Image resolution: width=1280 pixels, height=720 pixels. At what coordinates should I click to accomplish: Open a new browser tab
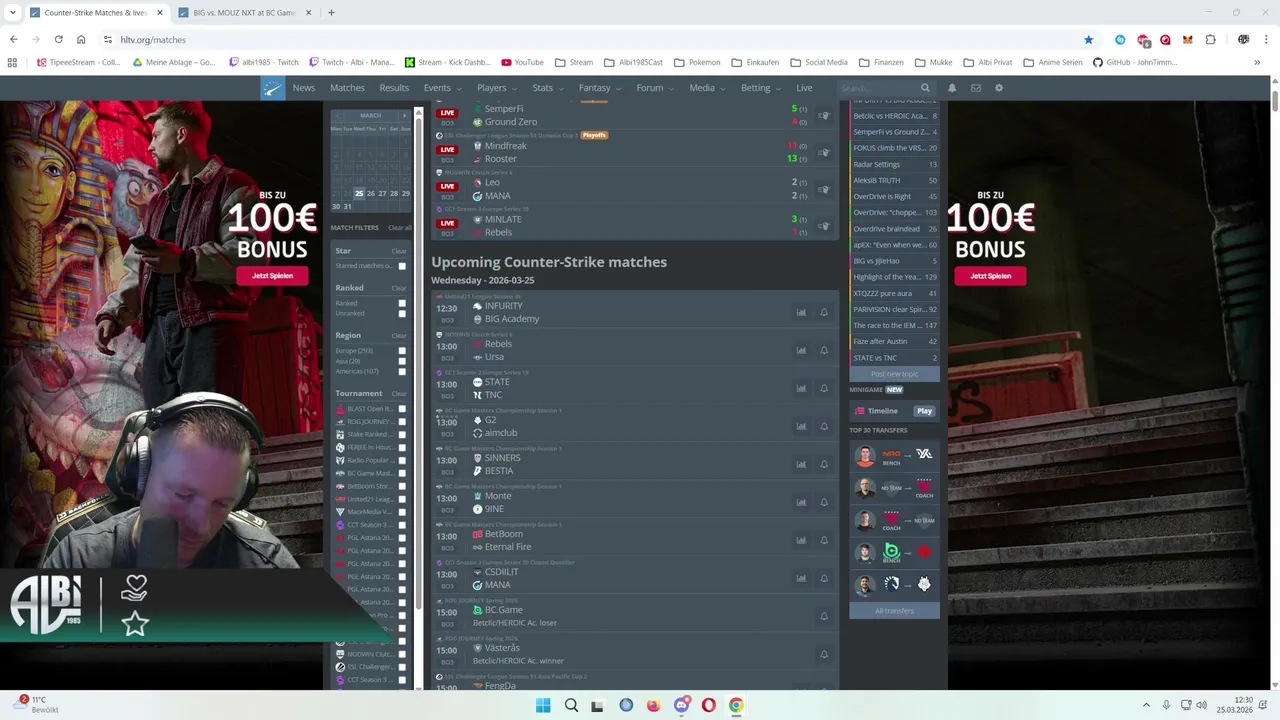tap(331, 13)
